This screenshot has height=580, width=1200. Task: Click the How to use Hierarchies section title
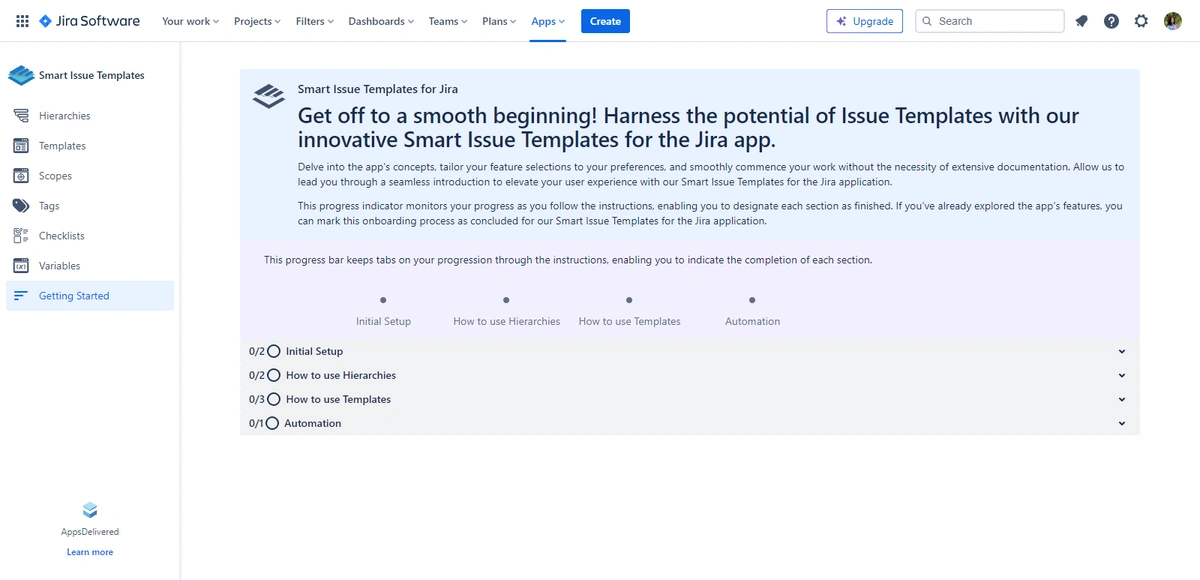[x=341, y=376]
